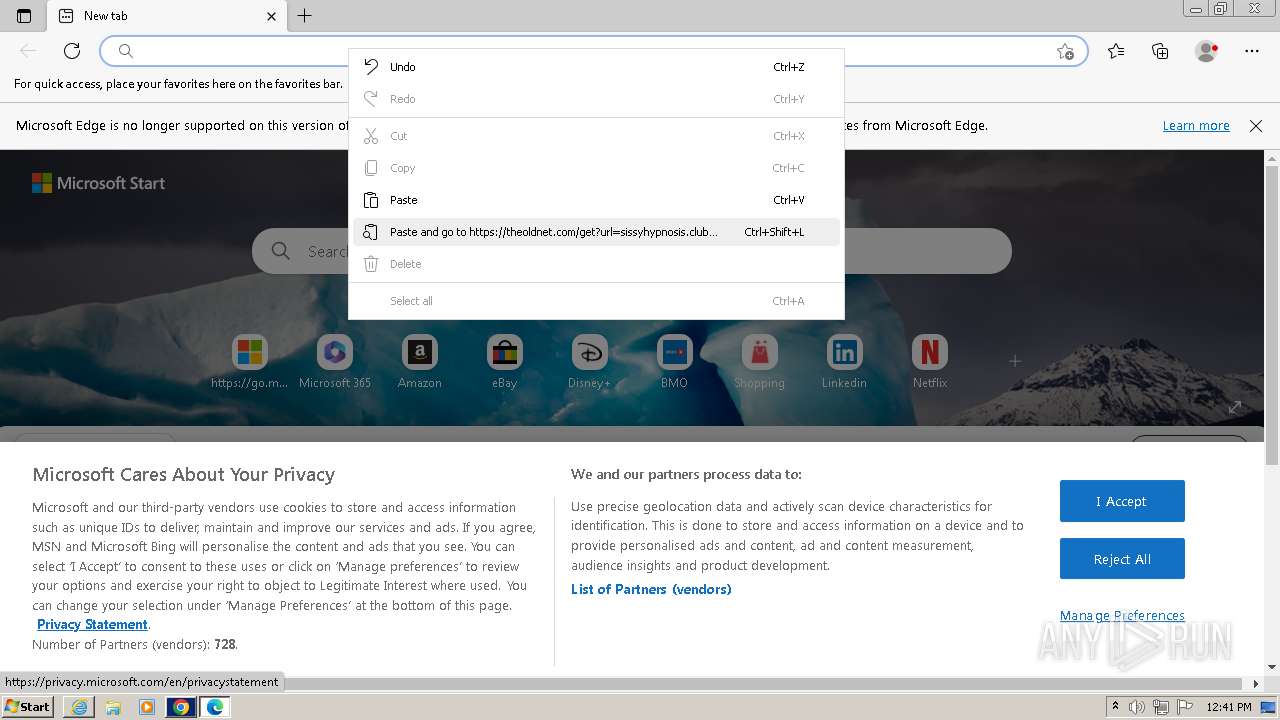
Task: Click the horizontal scrollbar right arrow
Action: 1257,684
